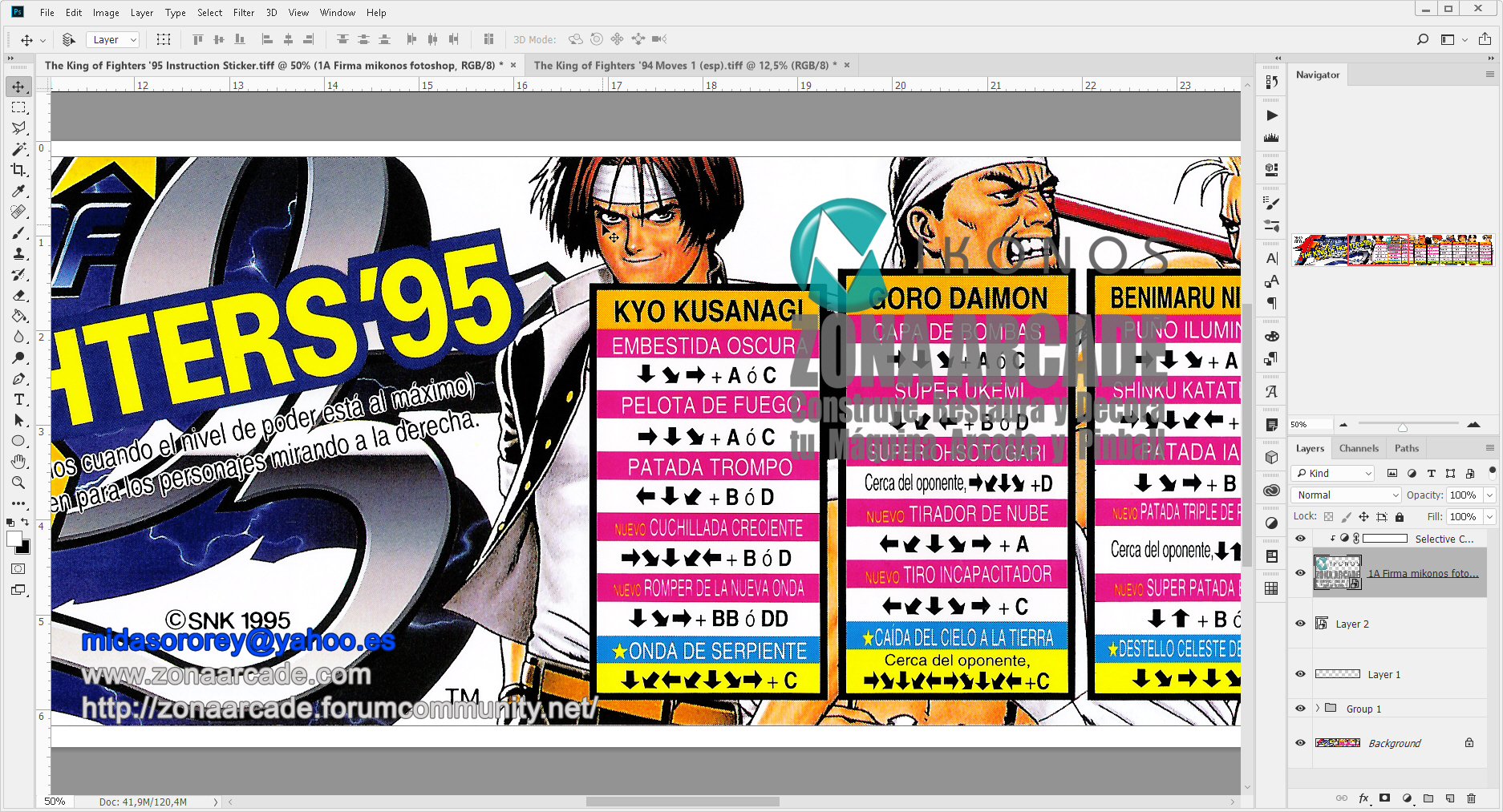Toggle visibility of Layer 2
1503x812 pixels.
pyautogui.click(x=1300, y=623)
